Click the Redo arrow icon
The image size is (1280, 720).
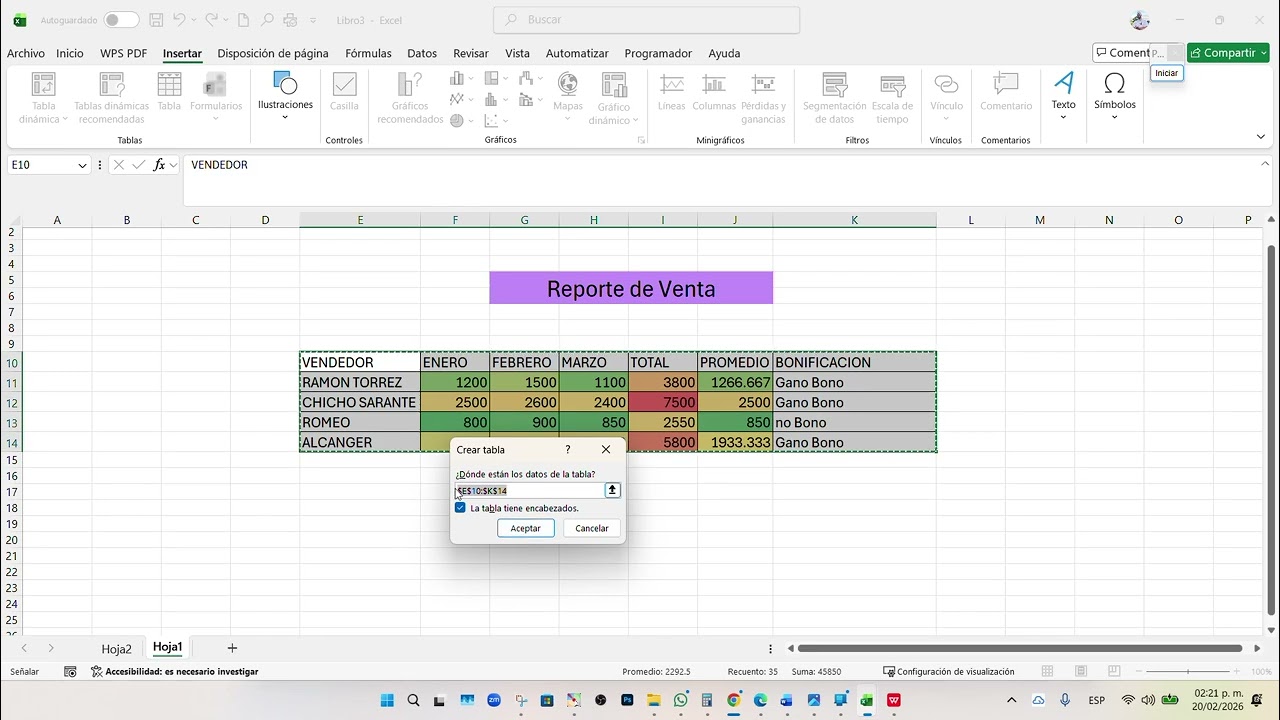[211, 20]
